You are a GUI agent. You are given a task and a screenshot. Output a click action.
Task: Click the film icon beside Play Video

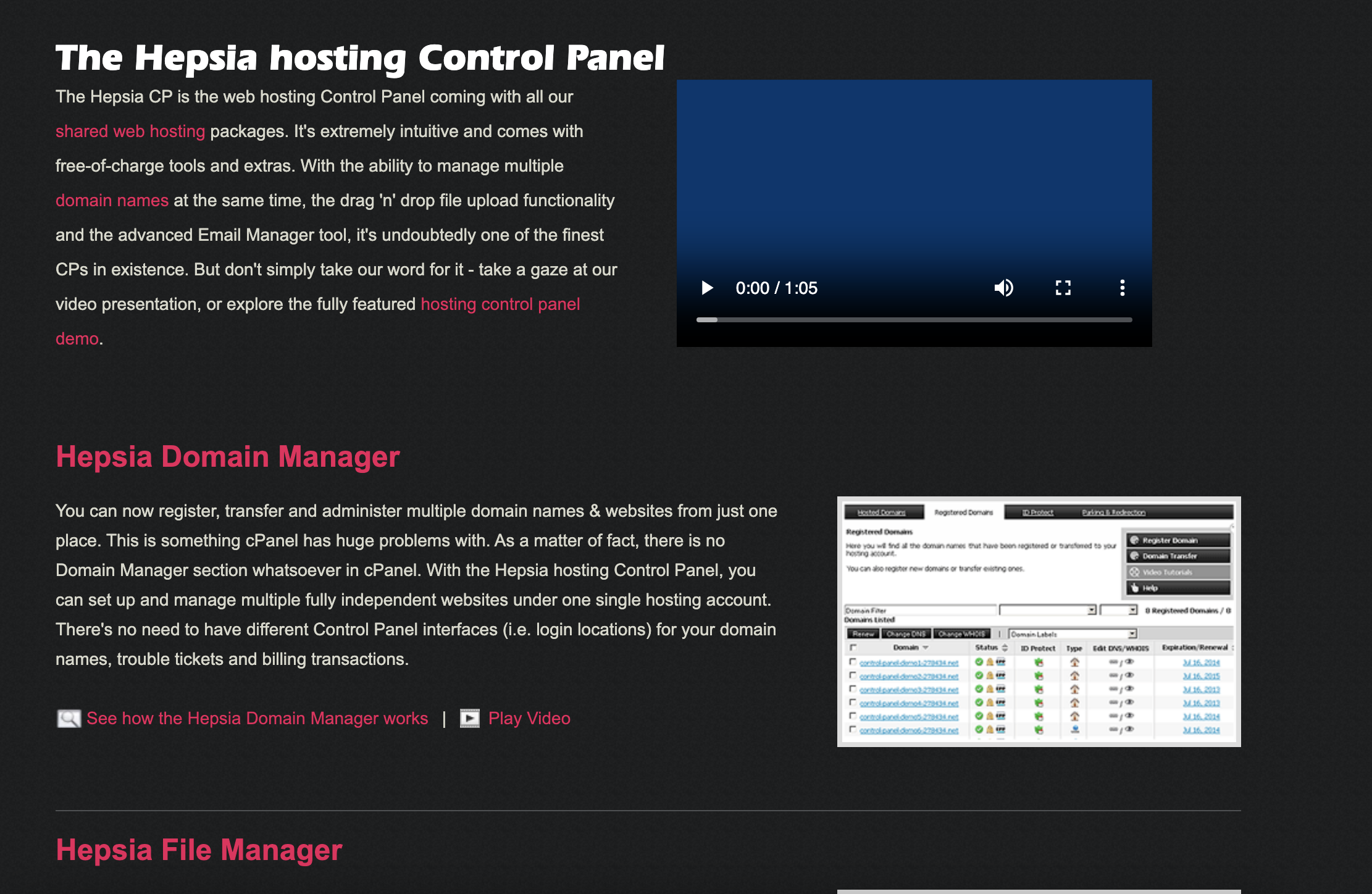[470, 718]
